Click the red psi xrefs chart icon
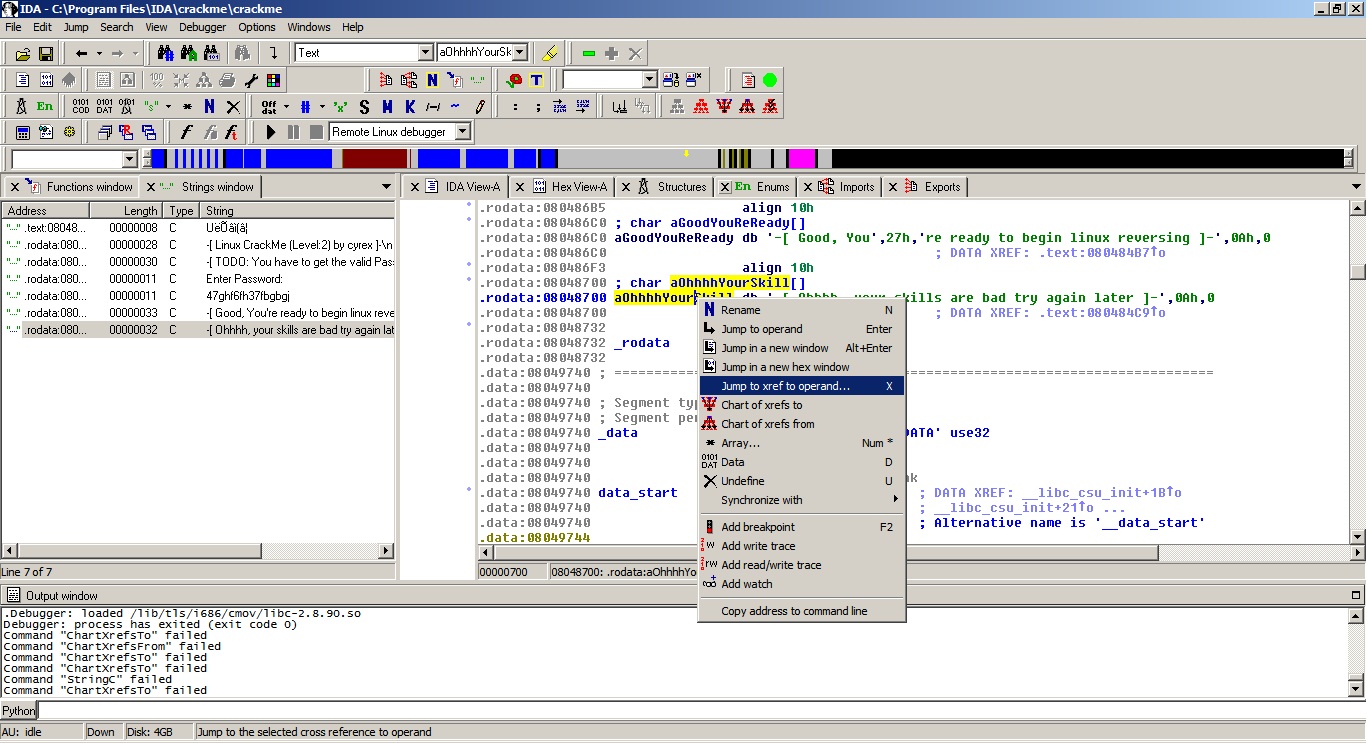The height and width of the screenshot is (743, 1367). pyautogui.click(x=724, y=106)
